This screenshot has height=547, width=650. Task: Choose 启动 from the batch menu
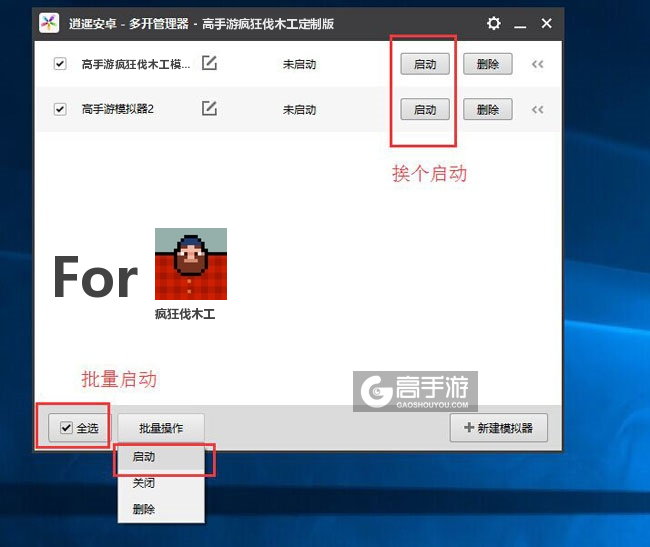tap(161, 457)
